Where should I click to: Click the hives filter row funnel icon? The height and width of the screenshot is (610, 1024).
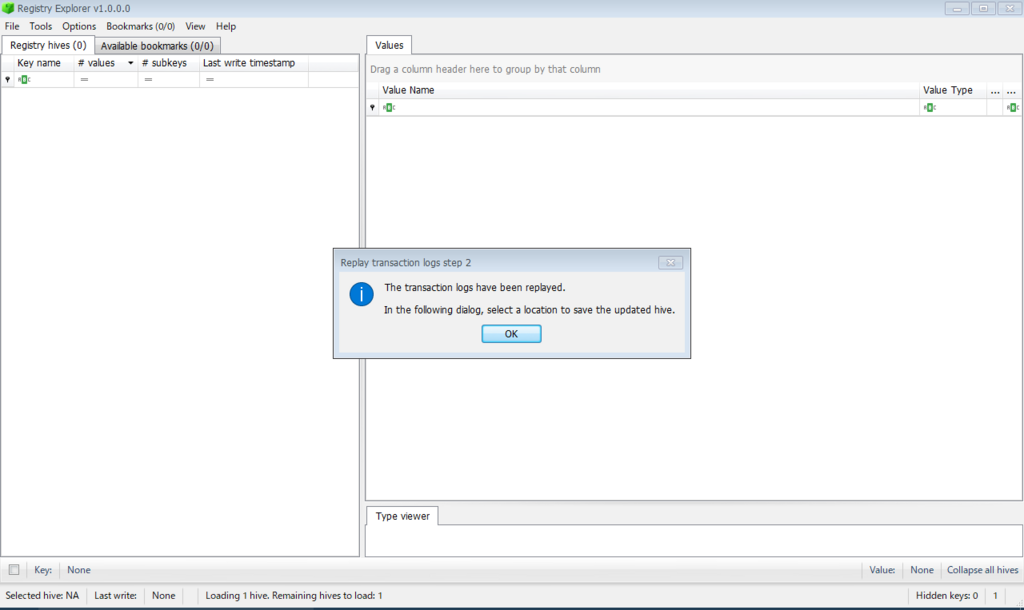(x=7, y=79)
